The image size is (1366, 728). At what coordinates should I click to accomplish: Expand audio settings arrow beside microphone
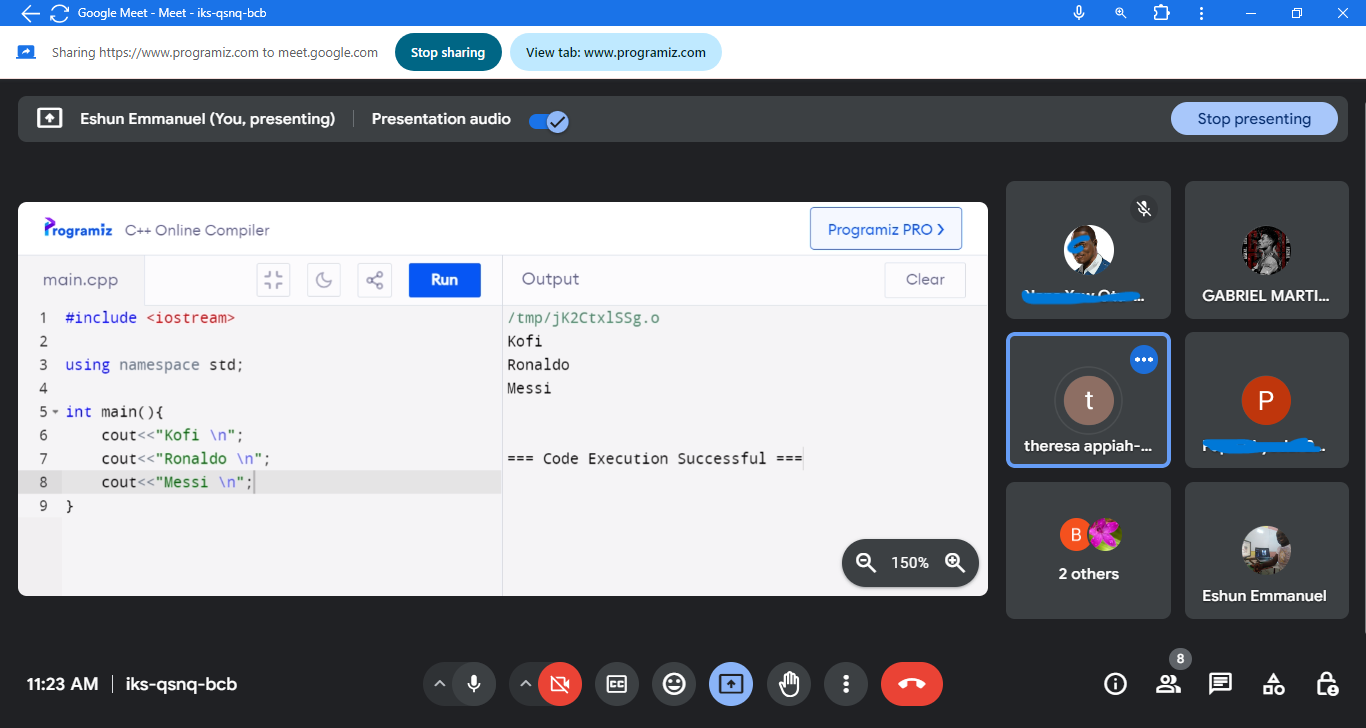(x=438, y=684)
